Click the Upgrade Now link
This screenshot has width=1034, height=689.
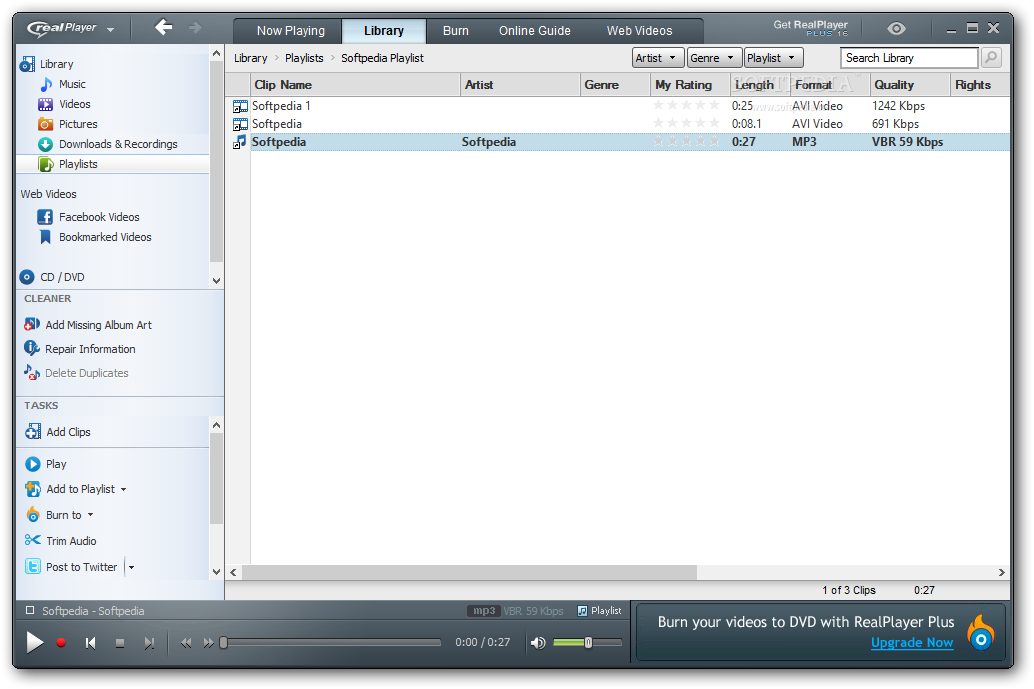911,643
